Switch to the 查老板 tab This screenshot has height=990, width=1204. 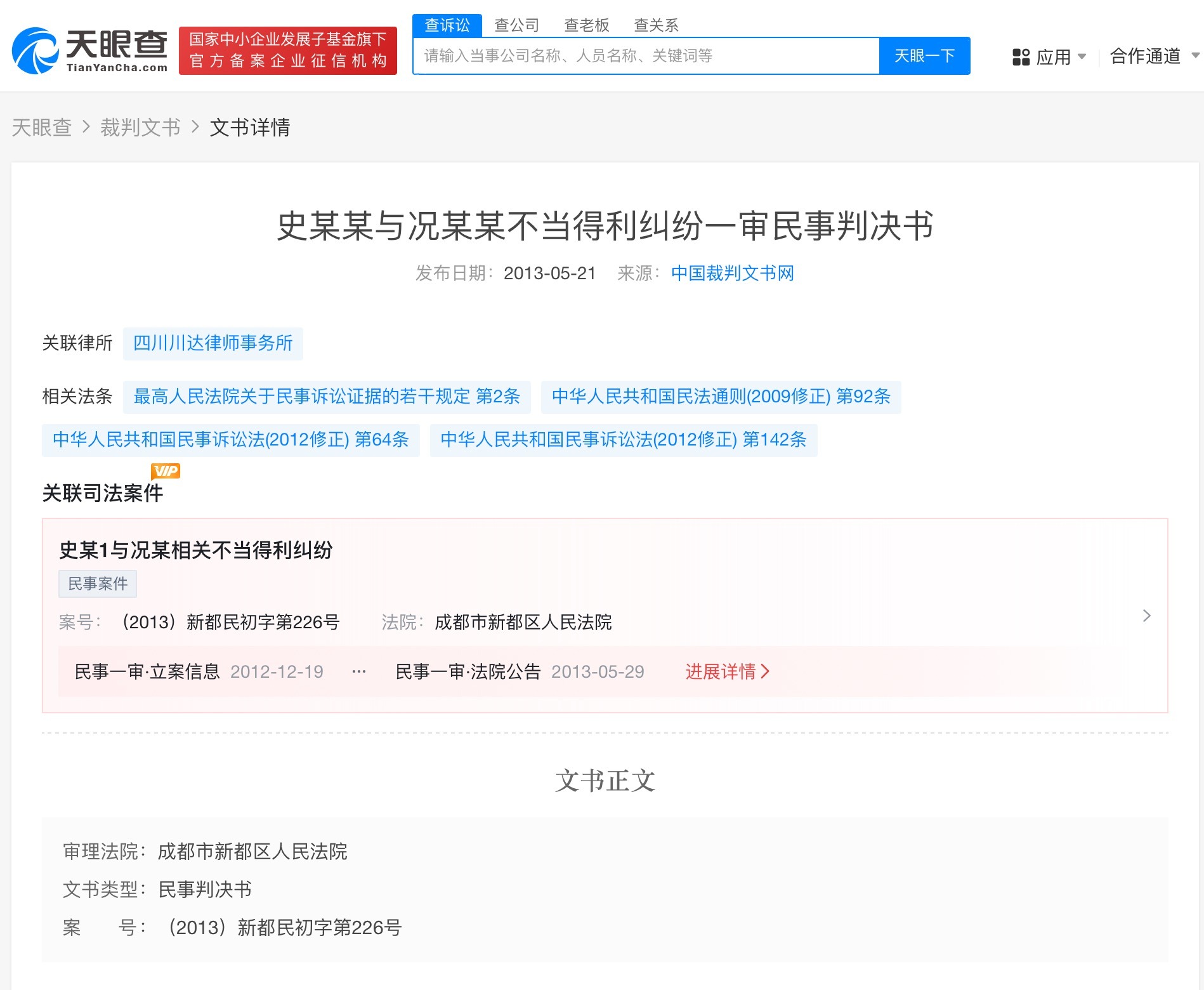click(x=587, y=25)
